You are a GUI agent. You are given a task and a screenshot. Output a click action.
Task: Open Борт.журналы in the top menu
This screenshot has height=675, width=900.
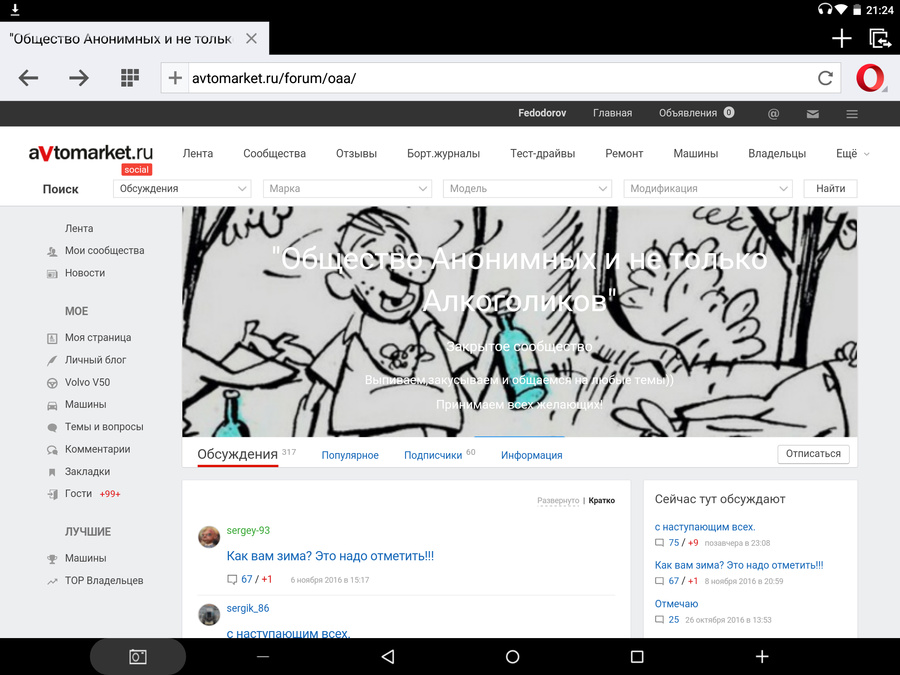(x=444, y=154)
